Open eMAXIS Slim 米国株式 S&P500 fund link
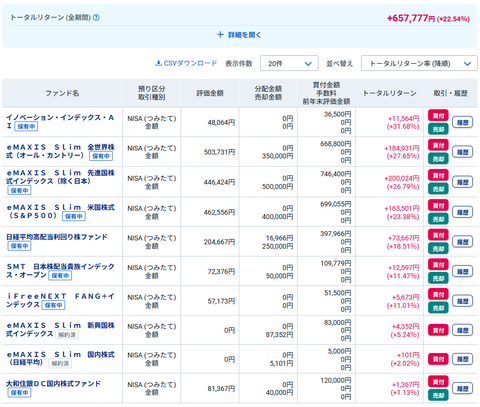The width and height of the screenshot is (480, 407). point(60,211)
